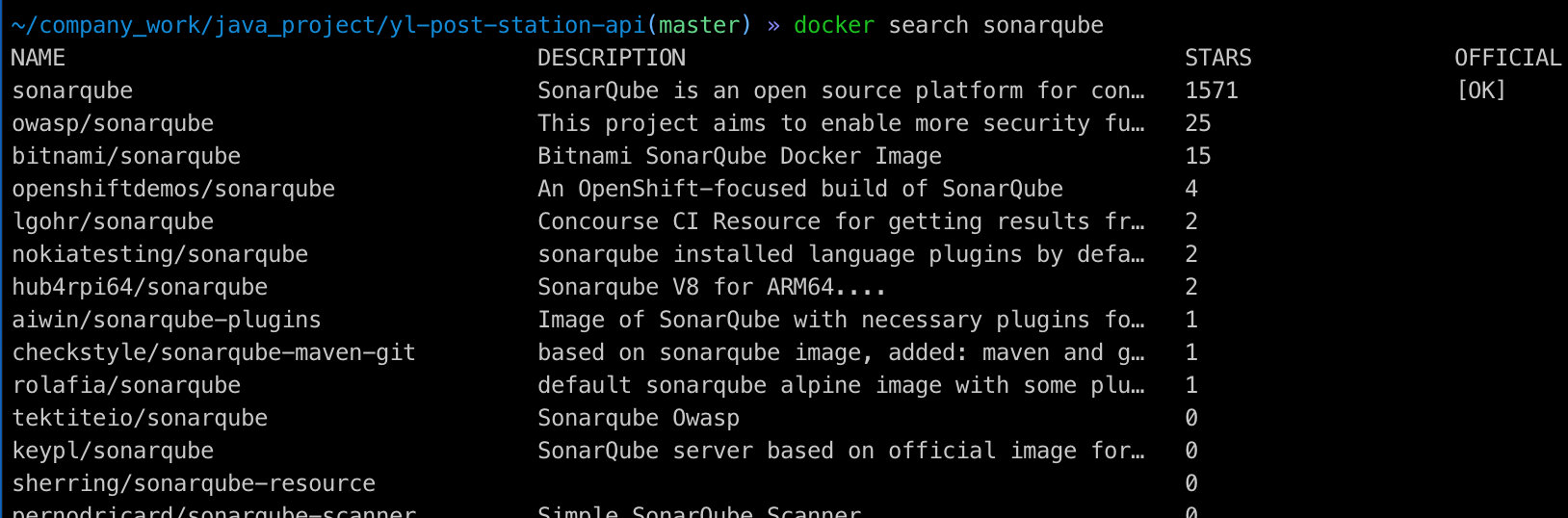Select 'tektiteio/sonarqube' image name
Viewport: 1568px width, 518px height.
[x=140, y=419]
